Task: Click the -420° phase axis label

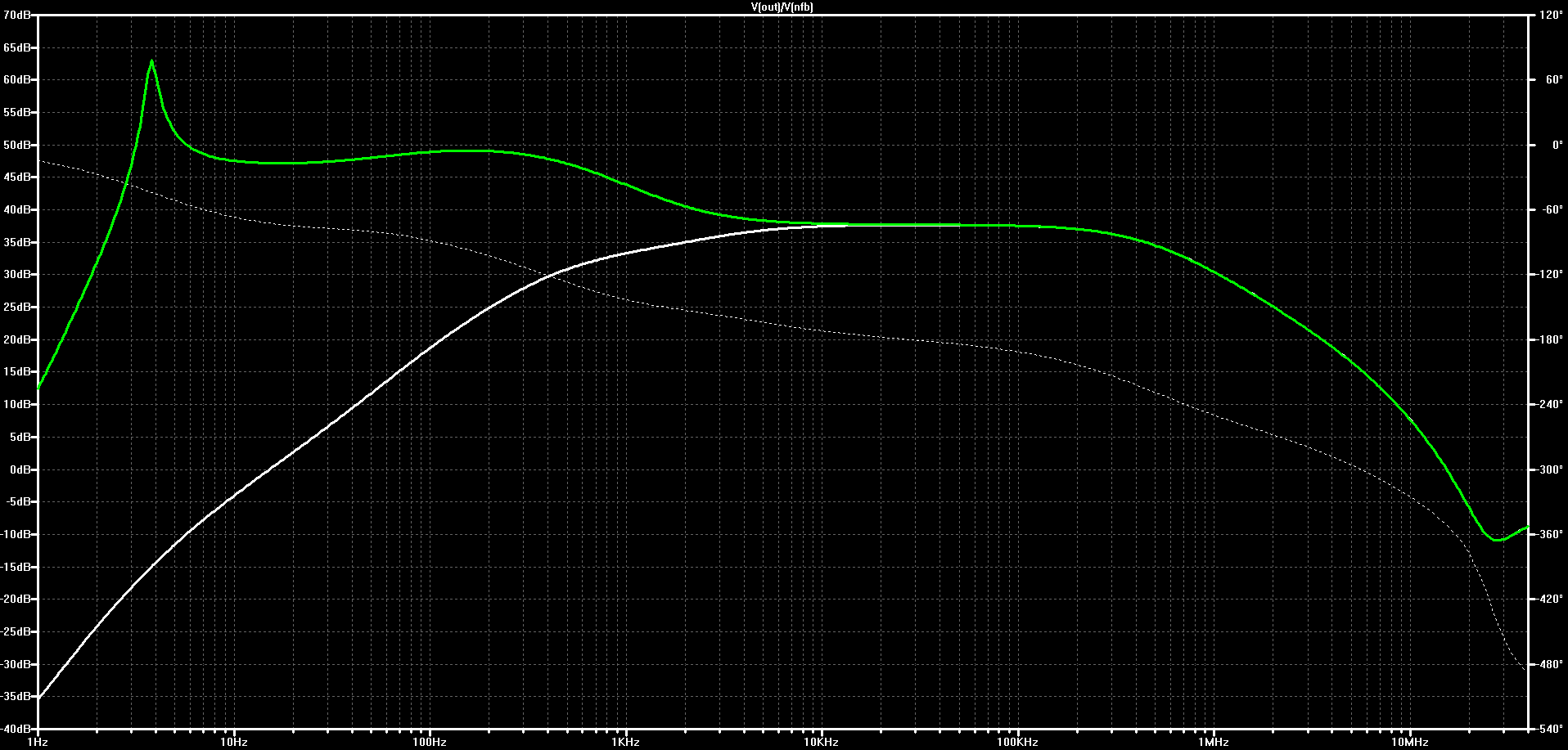Action: [x=1550, y=599]
